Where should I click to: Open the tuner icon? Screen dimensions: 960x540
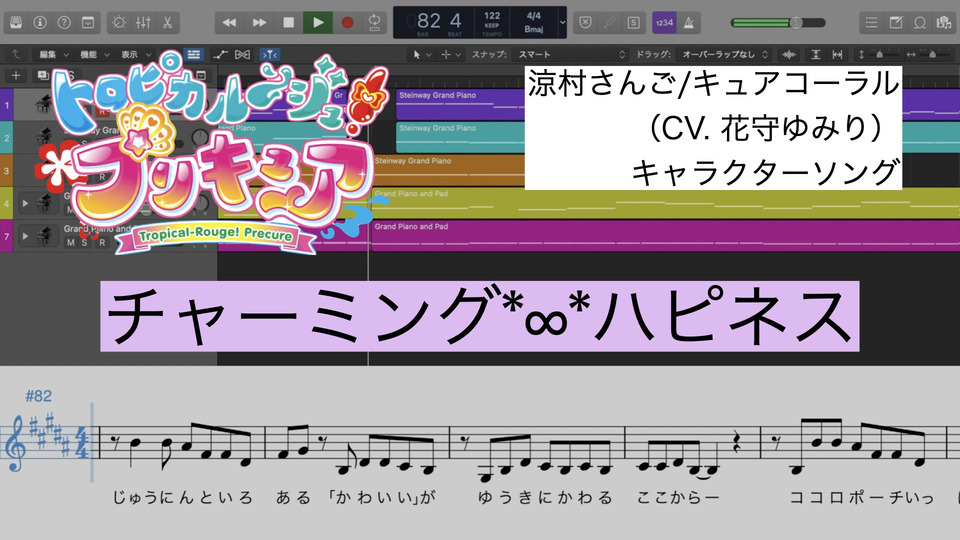609,23
